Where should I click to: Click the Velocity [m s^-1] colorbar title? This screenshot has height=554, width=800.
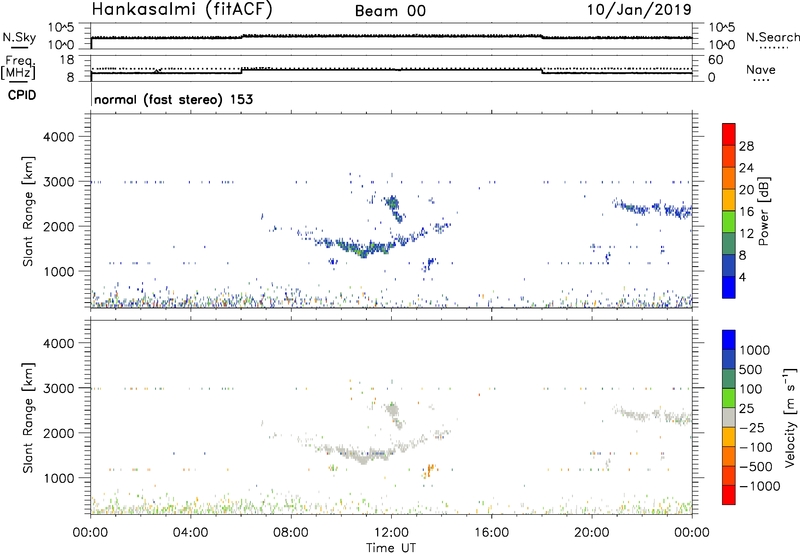tap(790, 417)
